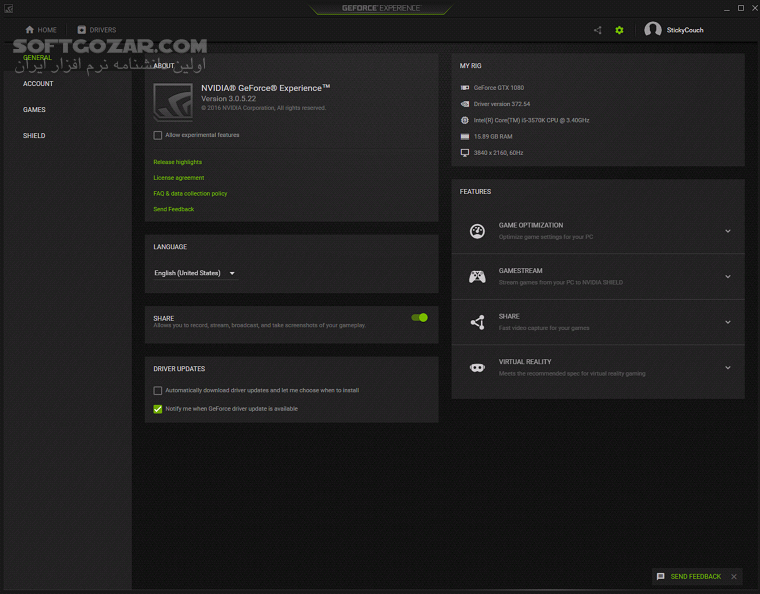Click the Game Optimization title
Screen dimensions: 760x594
[531, 225]
